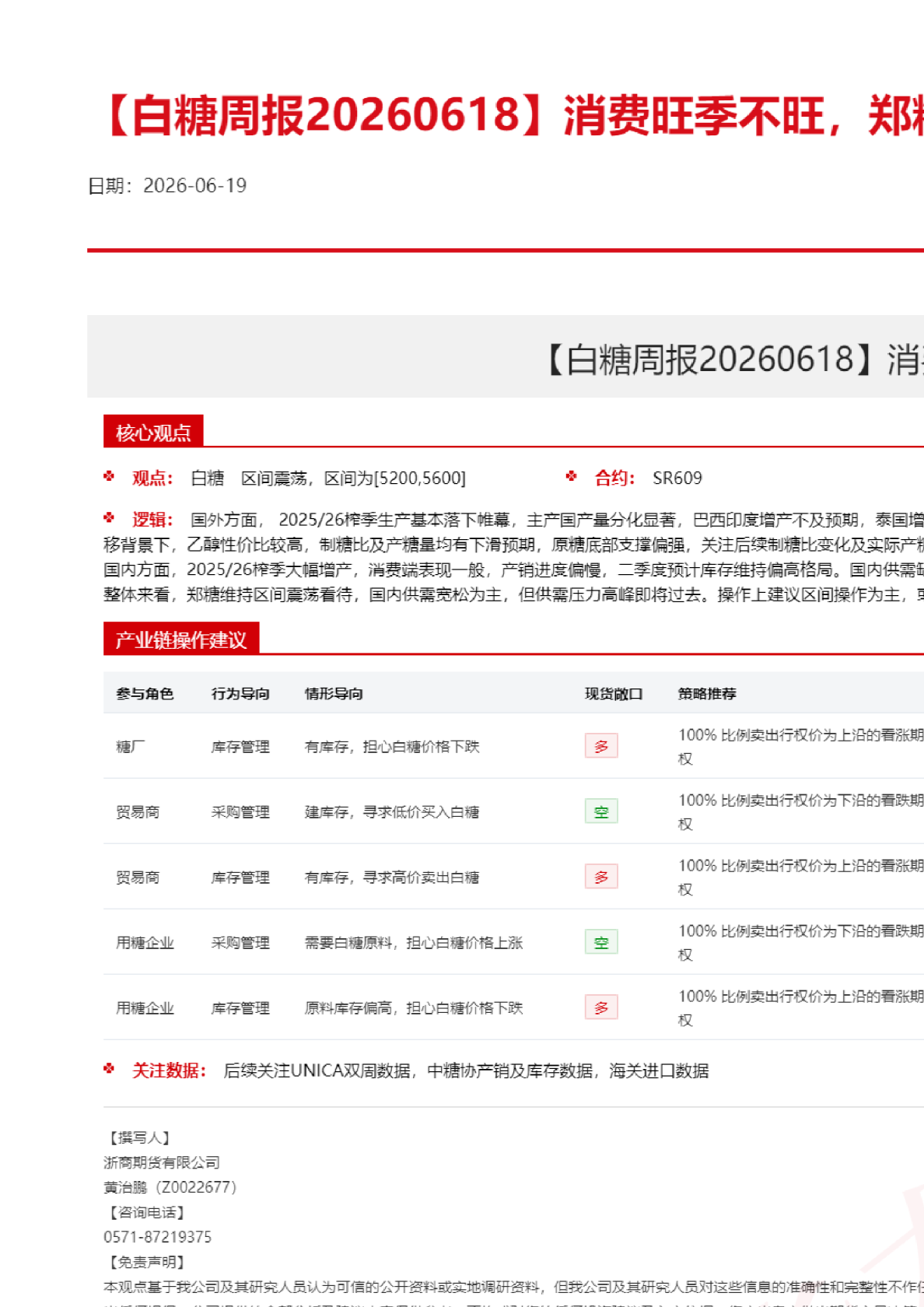The width and height of the screenshot is (924, 1307).
Task: Click phone number 0571-87219375
Action: tap(157, 1237)
